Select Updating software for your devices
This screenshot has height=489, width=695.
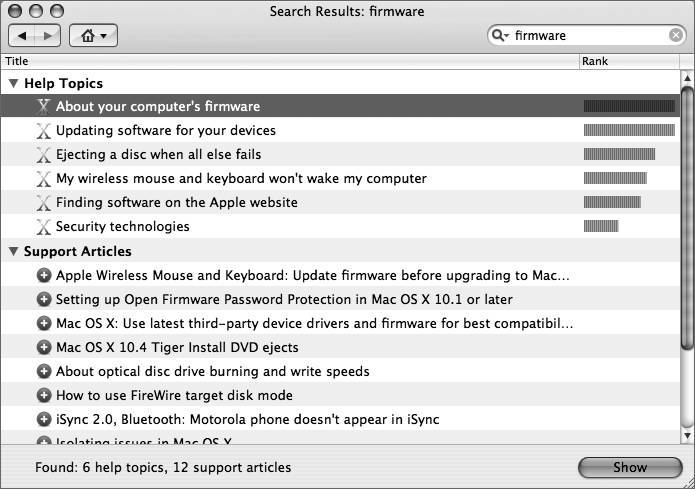(x=340, y=130)
